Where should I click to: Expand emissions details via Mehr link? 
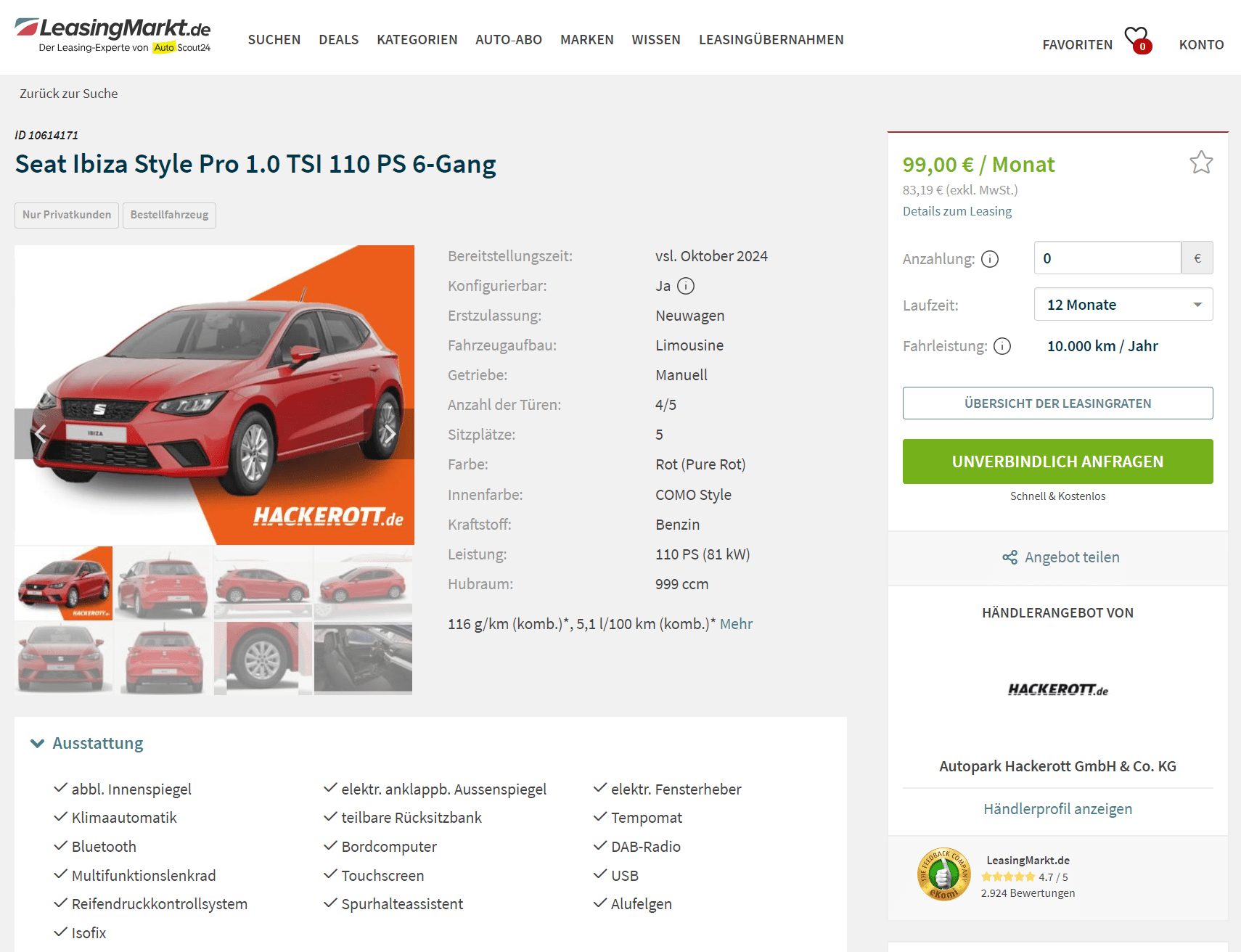click(736, 624)
